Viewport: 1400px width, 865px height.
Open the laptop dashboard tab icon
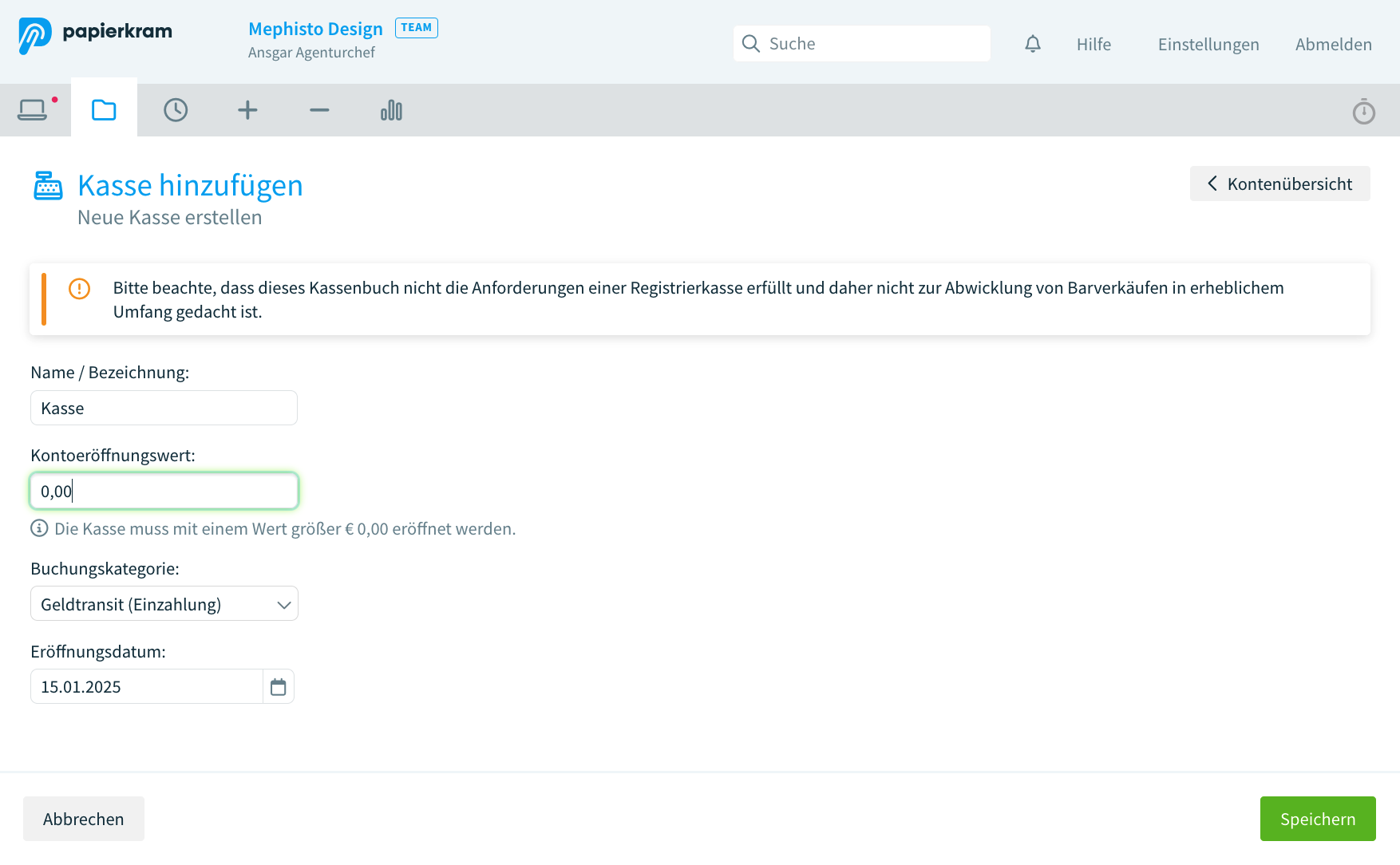tap(33, 110)
